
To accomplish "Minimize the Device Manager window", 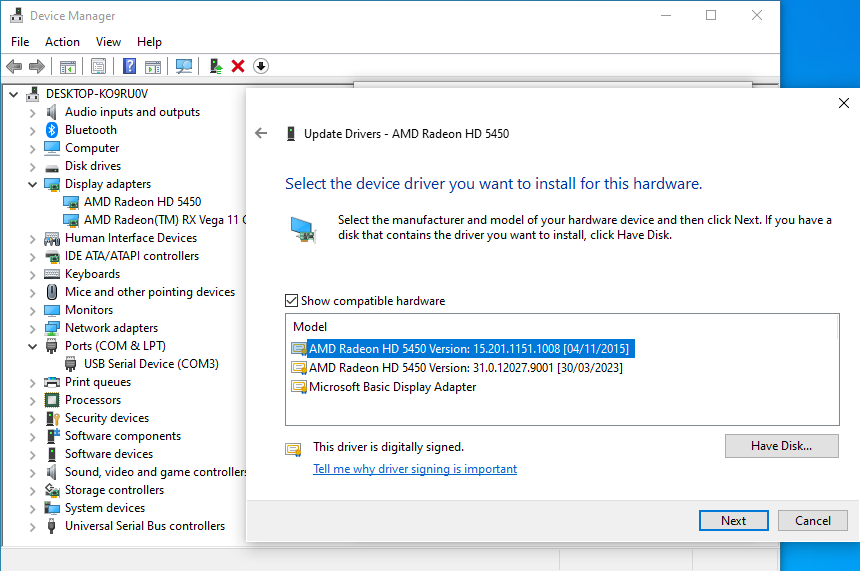I will click(666, 15).
